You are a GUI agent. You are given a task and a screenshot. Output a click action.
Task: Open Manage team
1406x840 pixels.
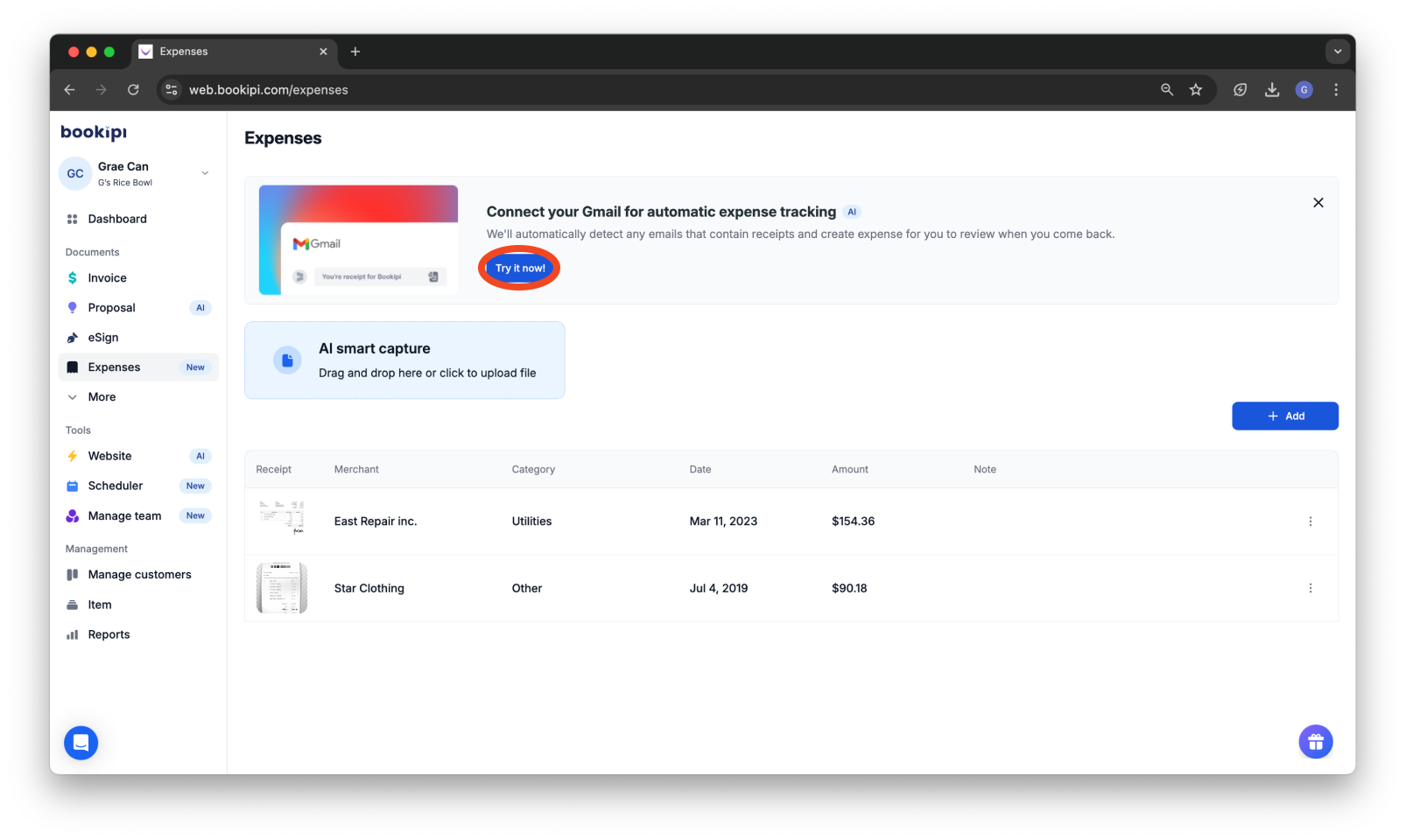[x=124, y=515]
